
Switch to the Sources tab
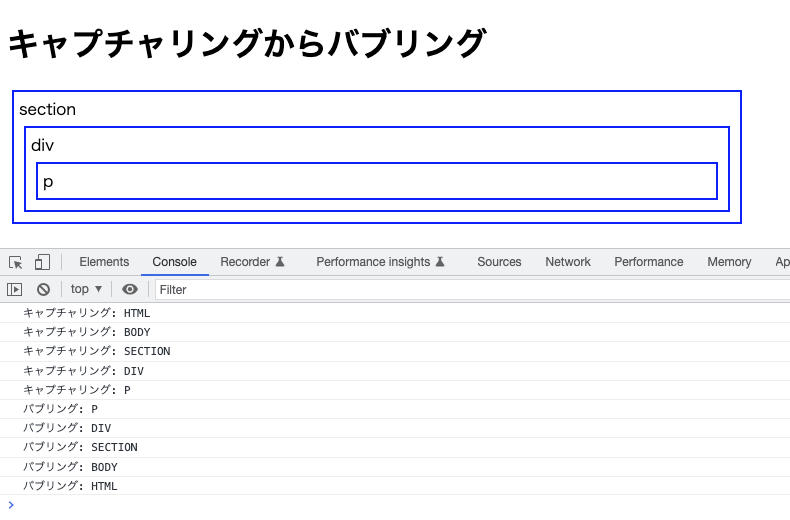tap(499, 262)
